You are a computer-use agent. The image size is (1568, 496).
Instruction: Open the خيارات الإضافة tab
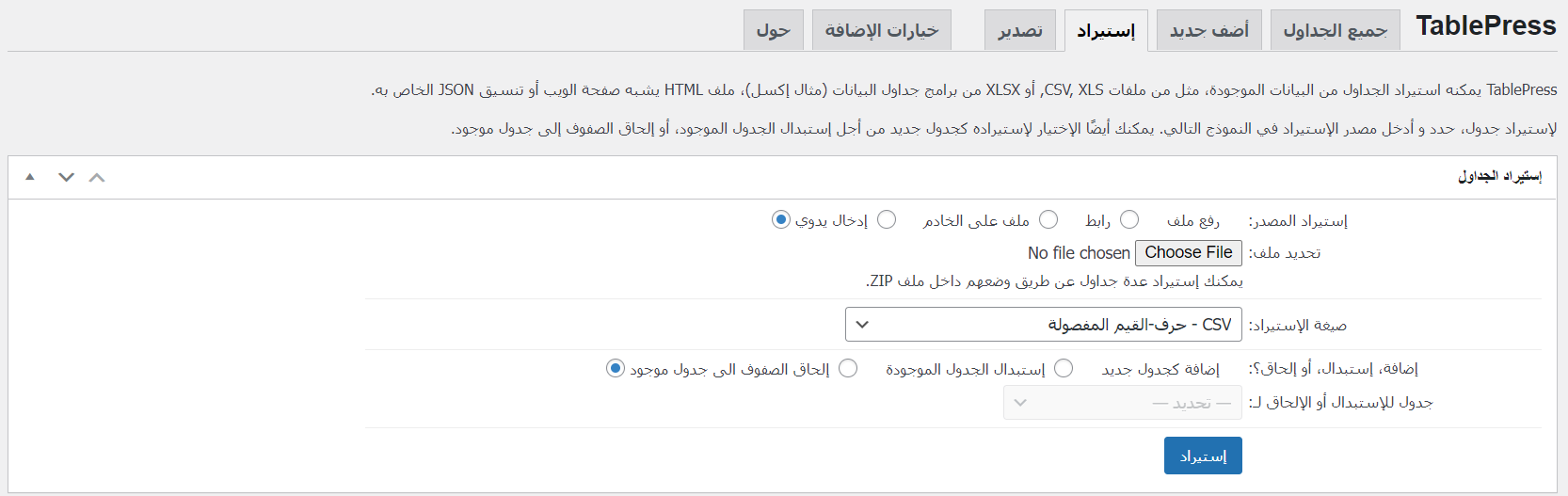point(881,31)
